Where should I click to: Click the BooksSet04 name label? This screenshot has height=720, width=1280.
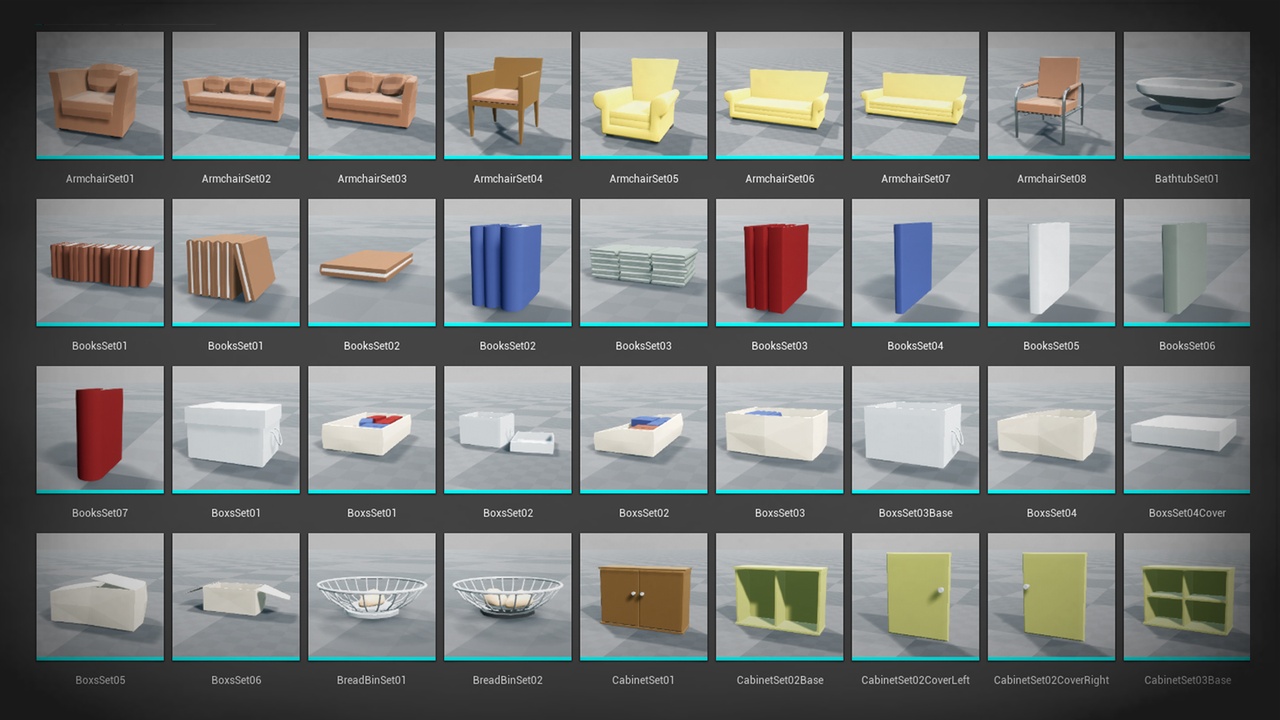[x=916, y=346]
